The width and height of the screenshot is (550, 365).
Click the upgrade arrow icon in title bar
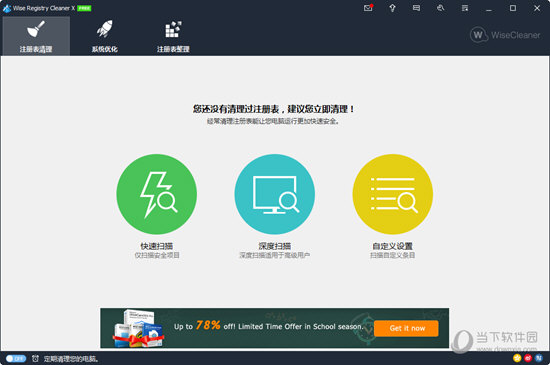coord(392,8)
